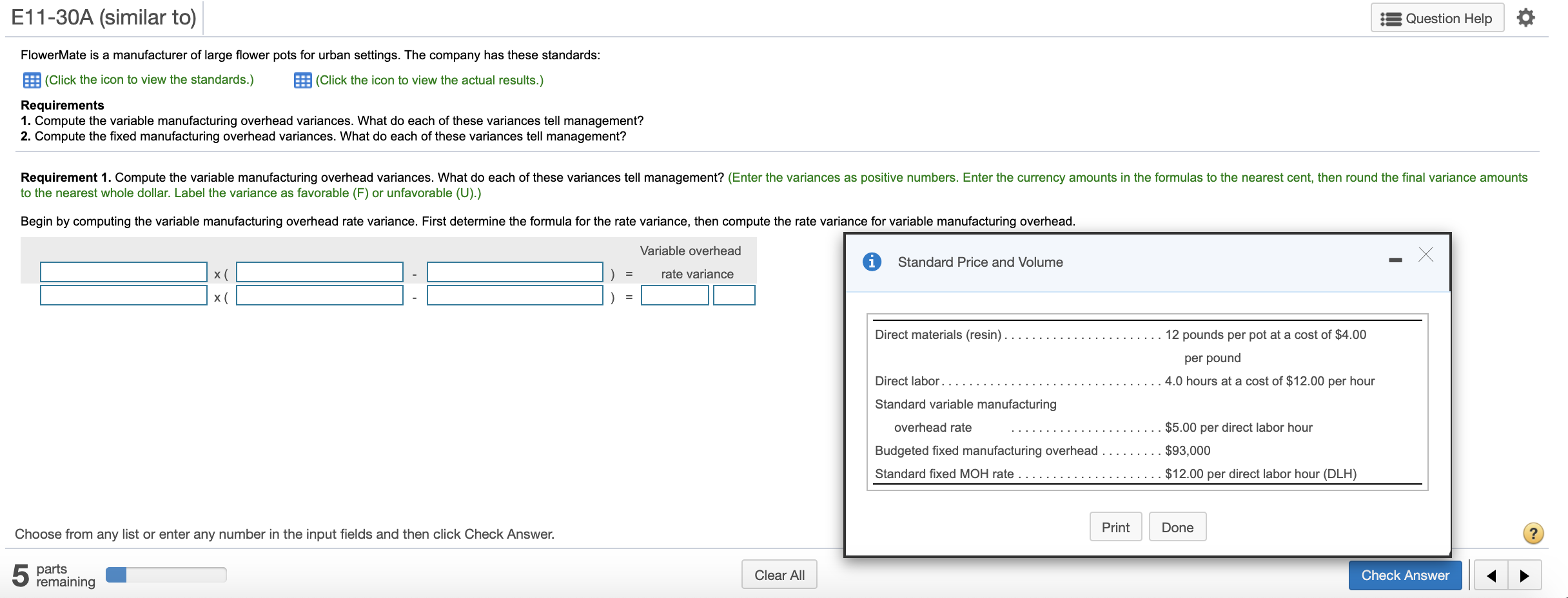Go to next question arrow
Image resolution: width=1568 pixels, height=598 pixels.
(x=1524, y=575)
